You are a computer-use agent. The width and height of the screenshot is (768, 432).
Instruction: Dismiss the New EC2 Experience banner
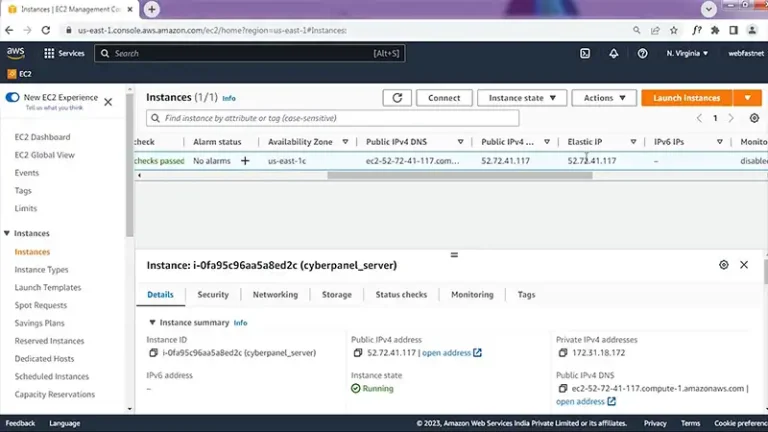(108, 102)
